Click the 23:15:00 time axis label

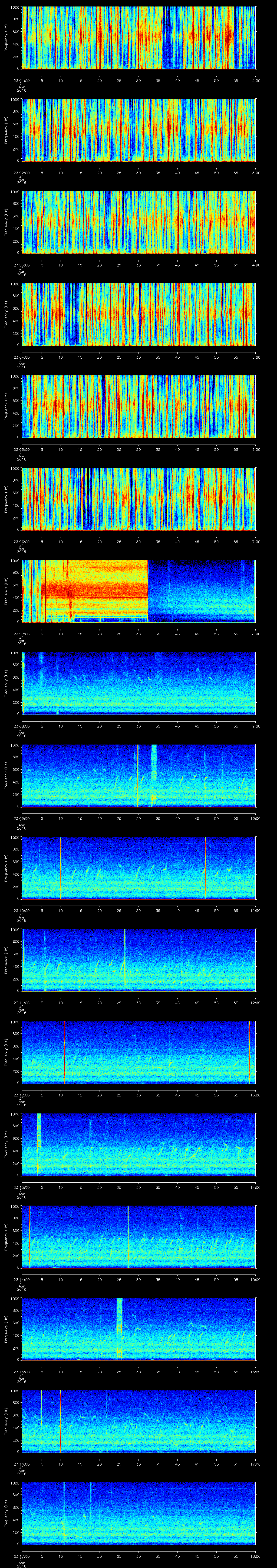point(22,1371)
